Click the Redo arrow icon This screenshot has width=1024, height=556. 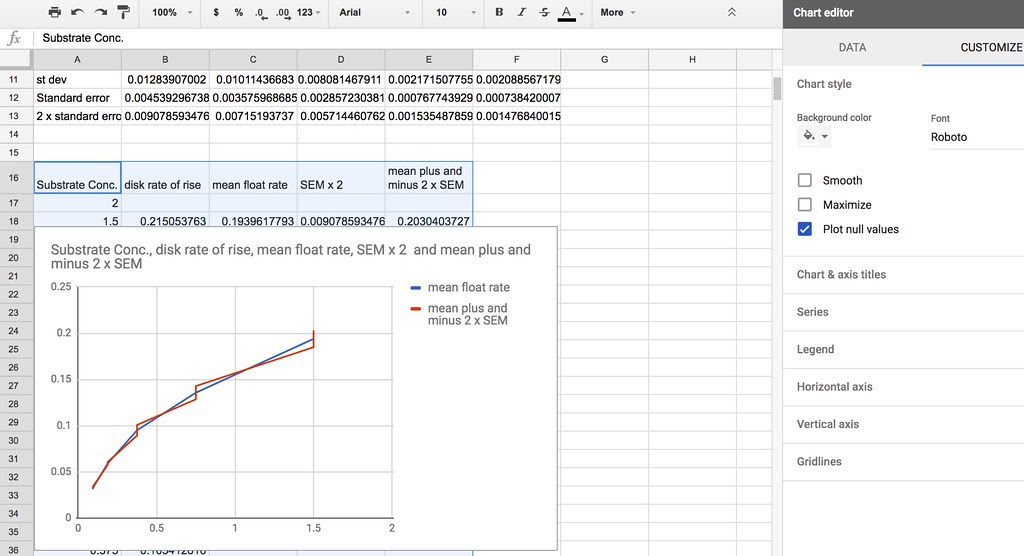[100, 13]
